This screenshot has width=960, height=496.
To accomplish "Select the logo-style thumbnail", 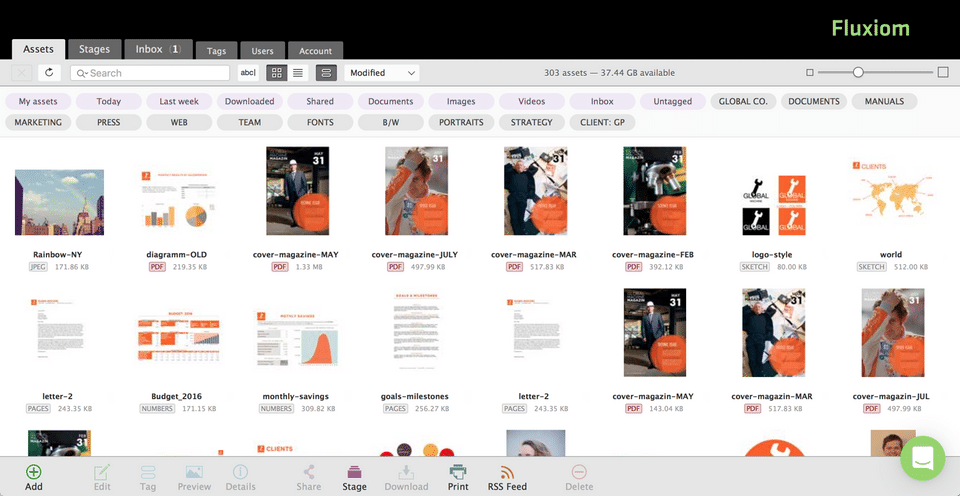I will 774,205.
